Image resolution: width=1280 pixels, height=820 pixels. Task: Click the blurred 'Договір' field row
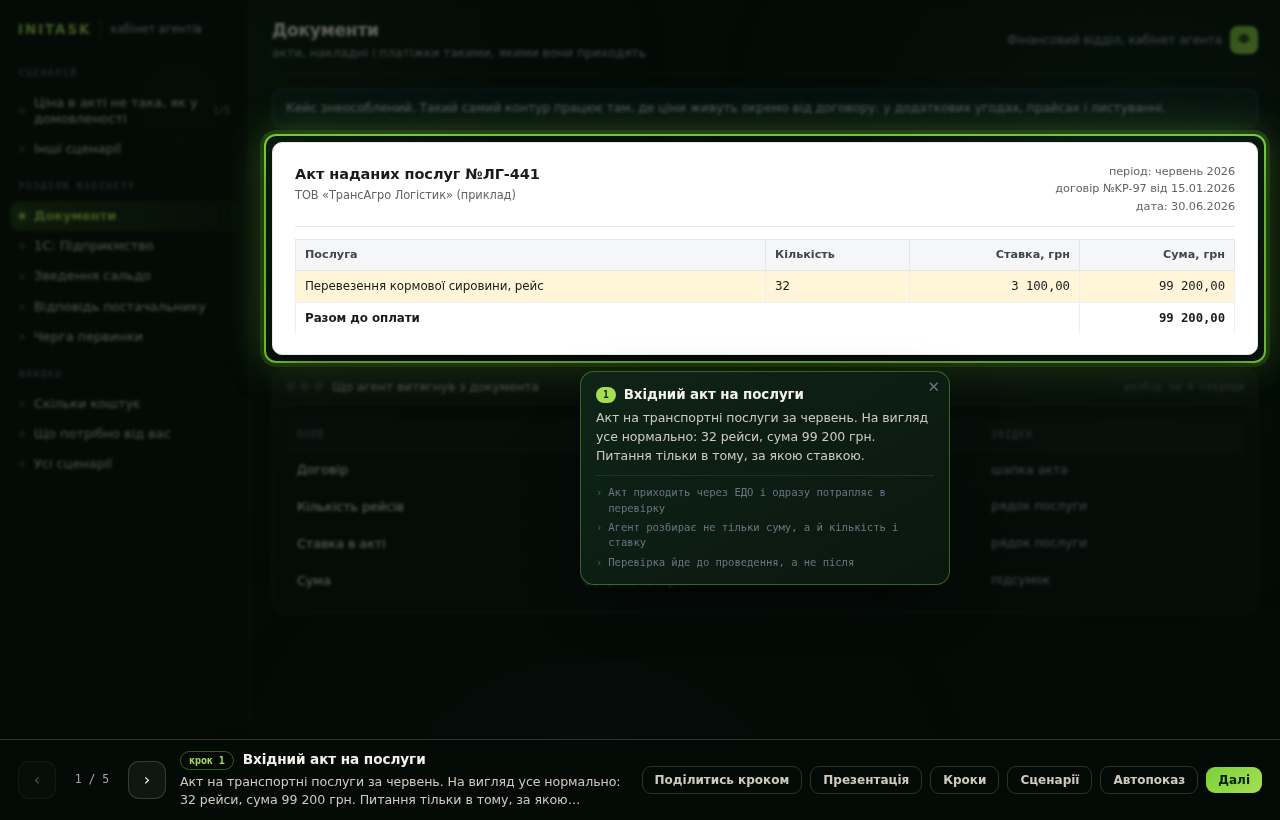click(765, 470)
